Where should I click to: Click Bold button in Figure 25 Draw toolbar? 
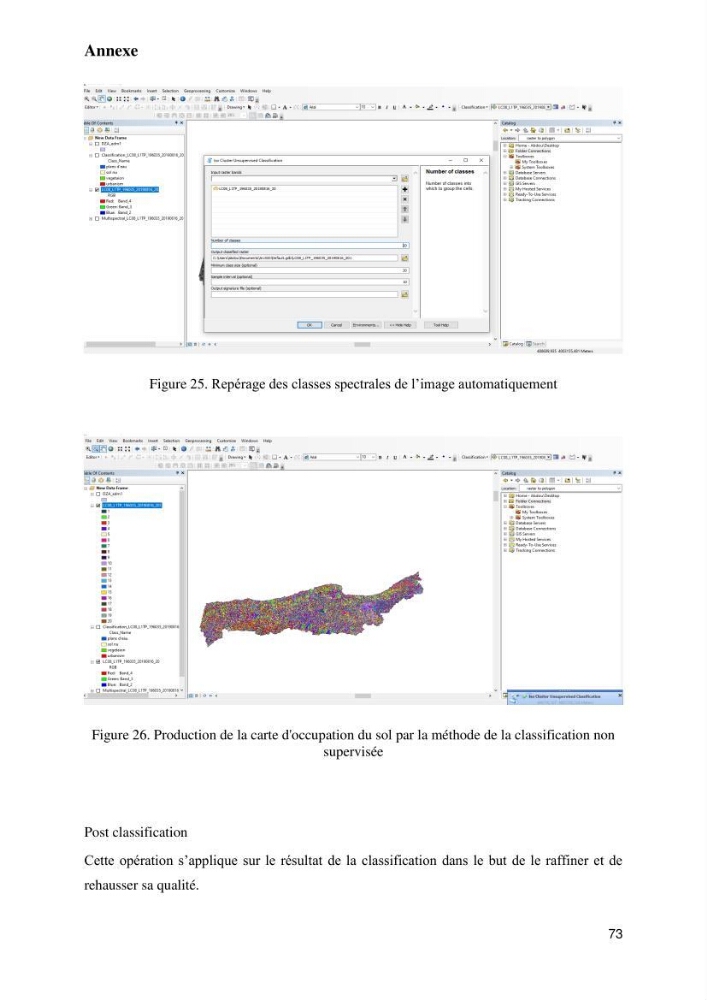point(380,107)
